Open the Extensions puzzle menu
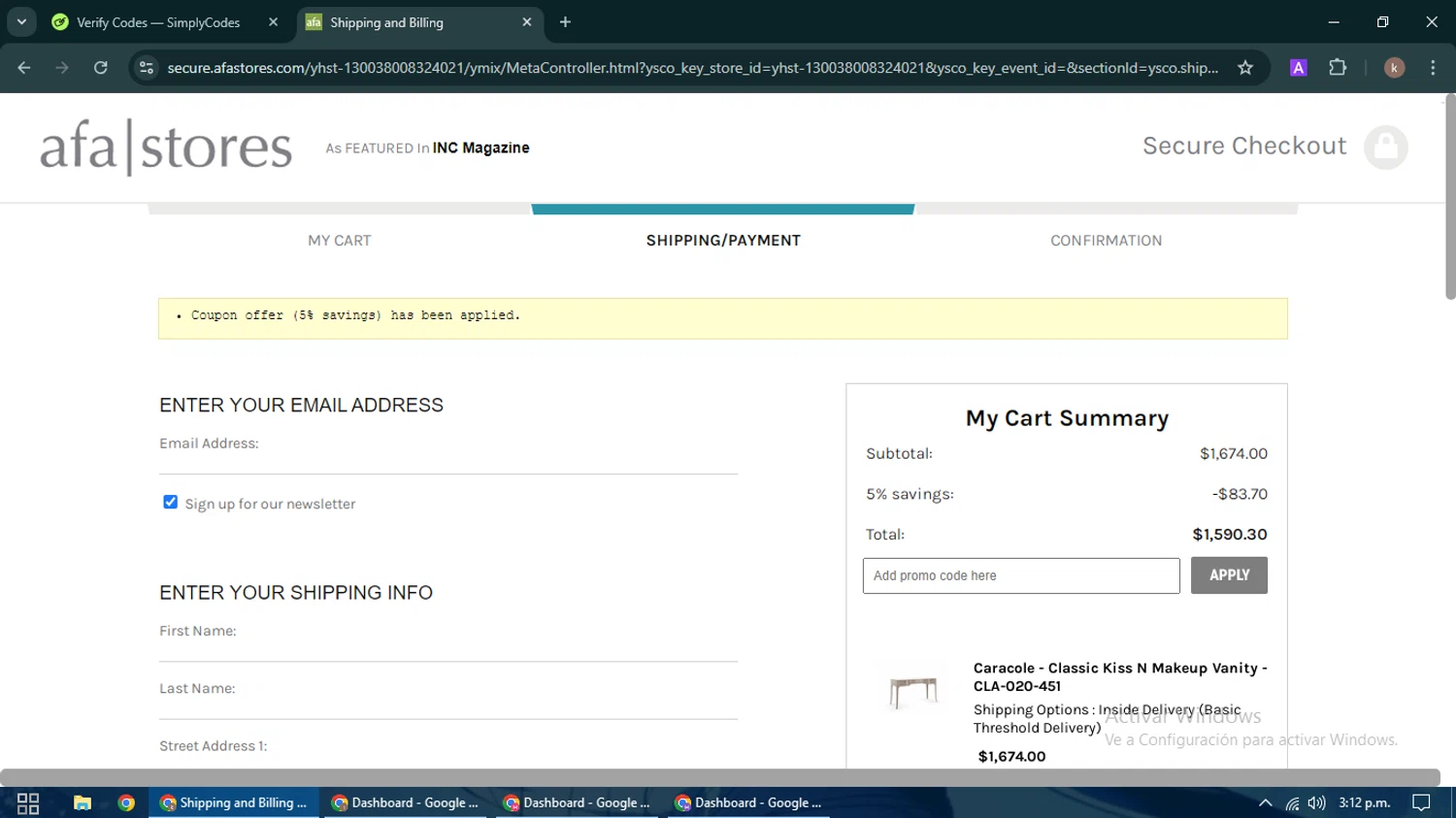Image resolution: width=1456 pixels, height=818 pixels. (1338, 68)
